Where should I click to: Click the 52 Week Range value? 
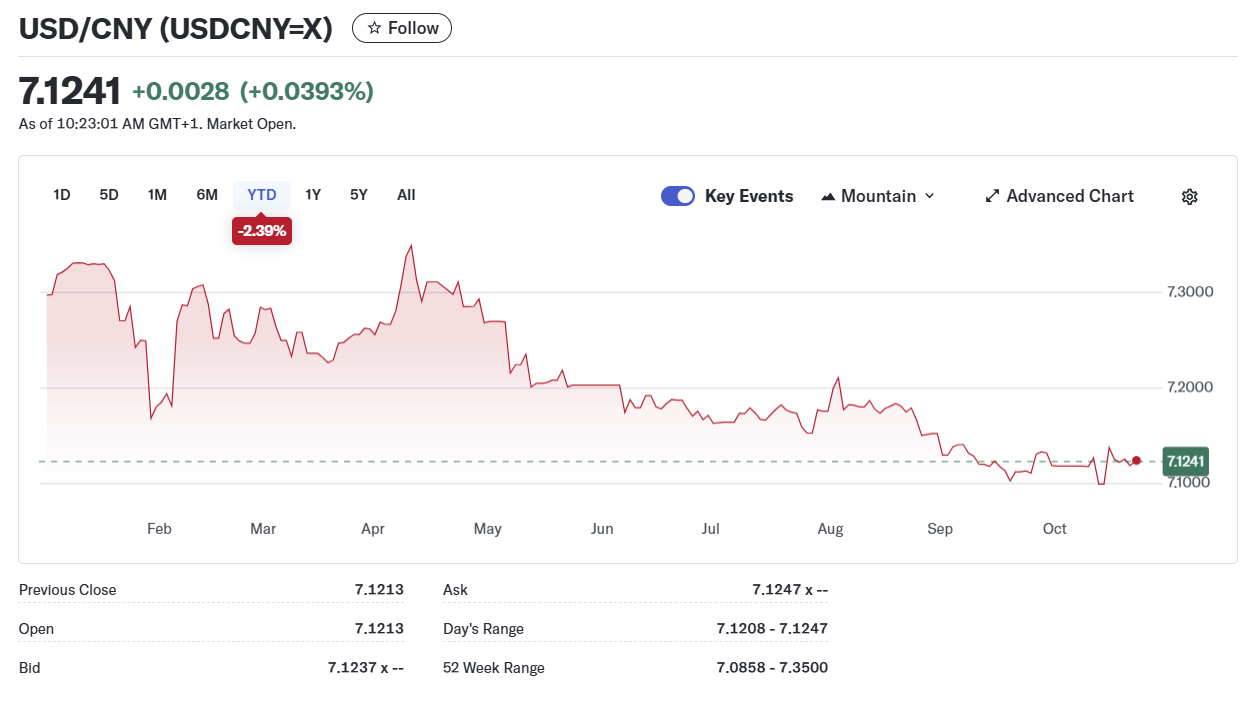tap(771, 668)
